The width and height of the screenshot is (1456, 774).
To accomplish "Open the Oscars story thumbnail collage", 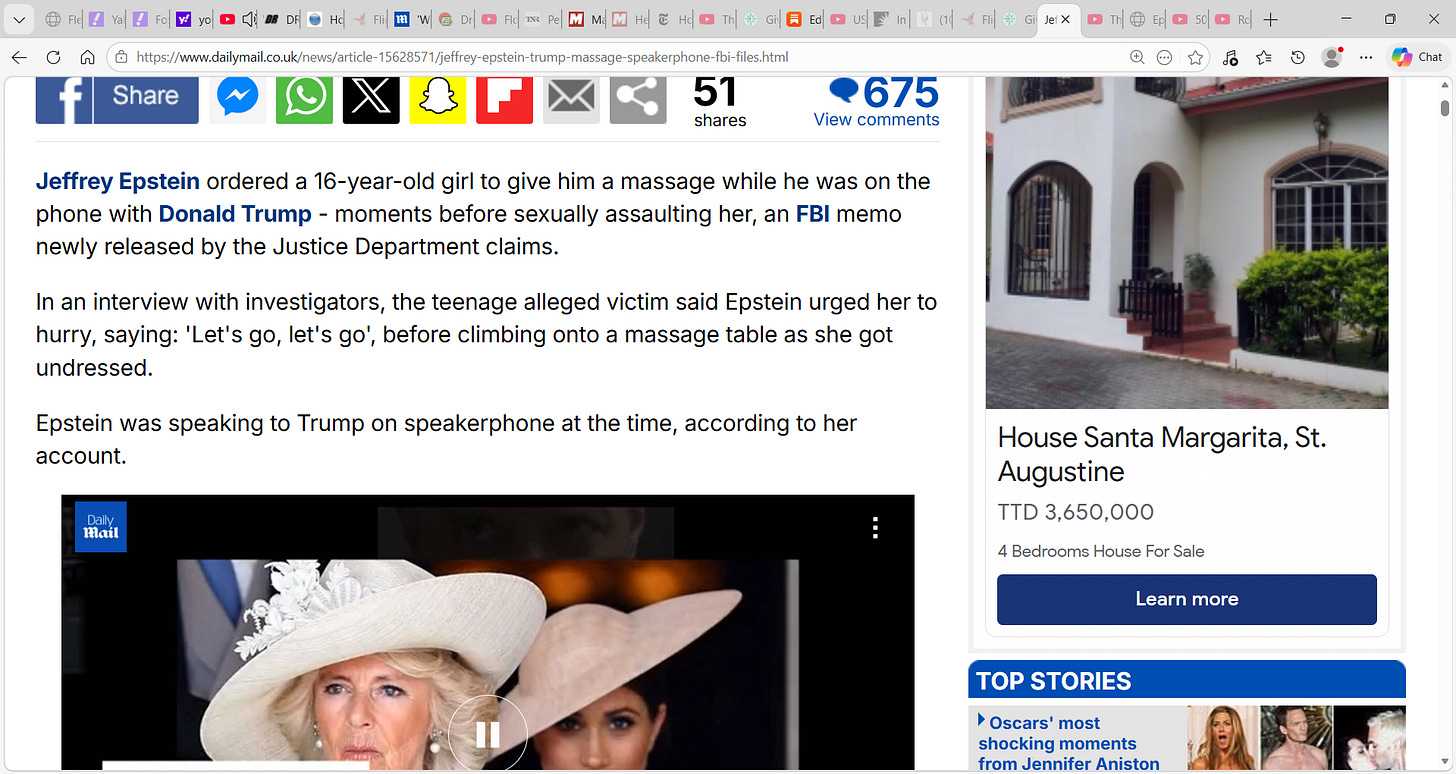I will (x=1296, y=740).
